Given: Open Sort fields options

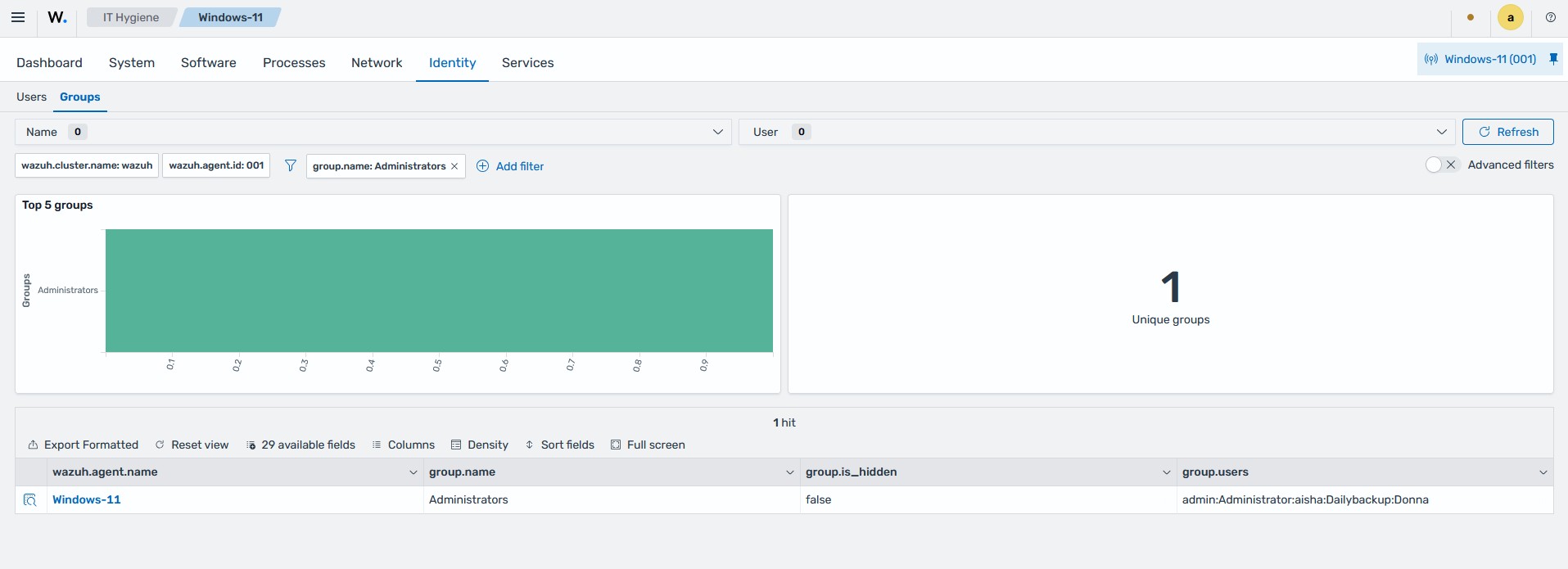Looking at the screenshot, I should pyautogui.click(x=559, y=445).
